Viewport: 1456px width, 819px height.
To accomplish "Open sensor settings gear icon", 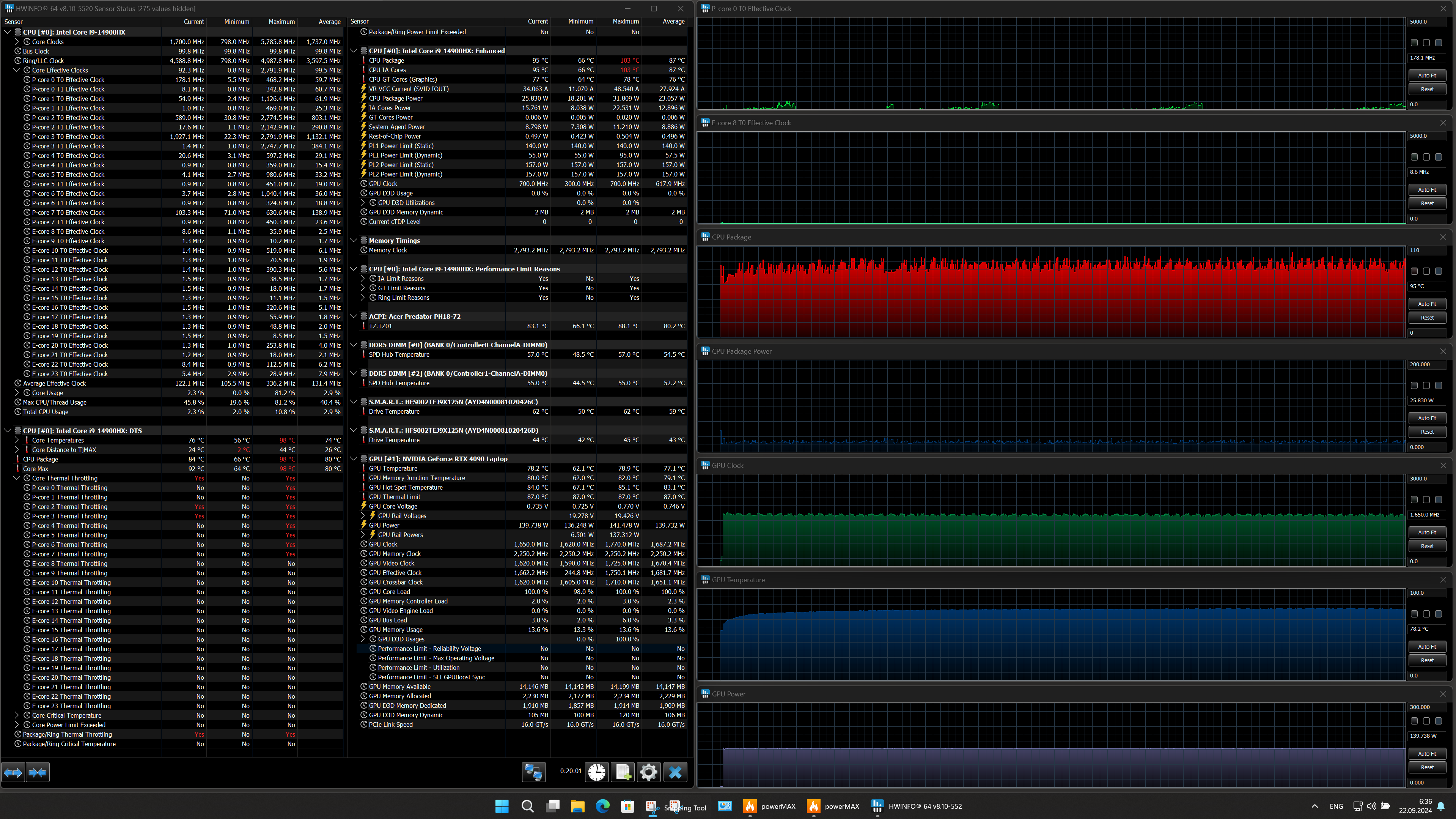I will tap(648, 772).
